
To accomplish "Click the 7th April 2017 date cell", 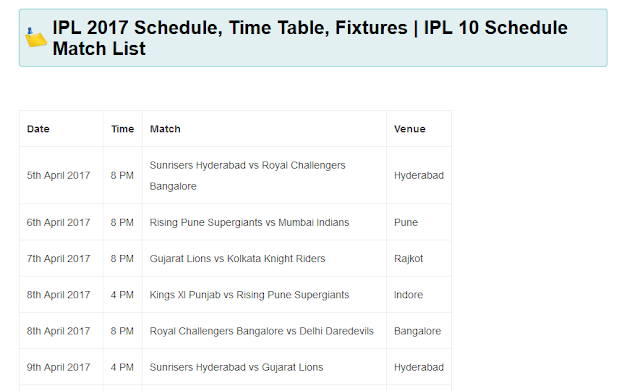I will (x=58, y=259).
